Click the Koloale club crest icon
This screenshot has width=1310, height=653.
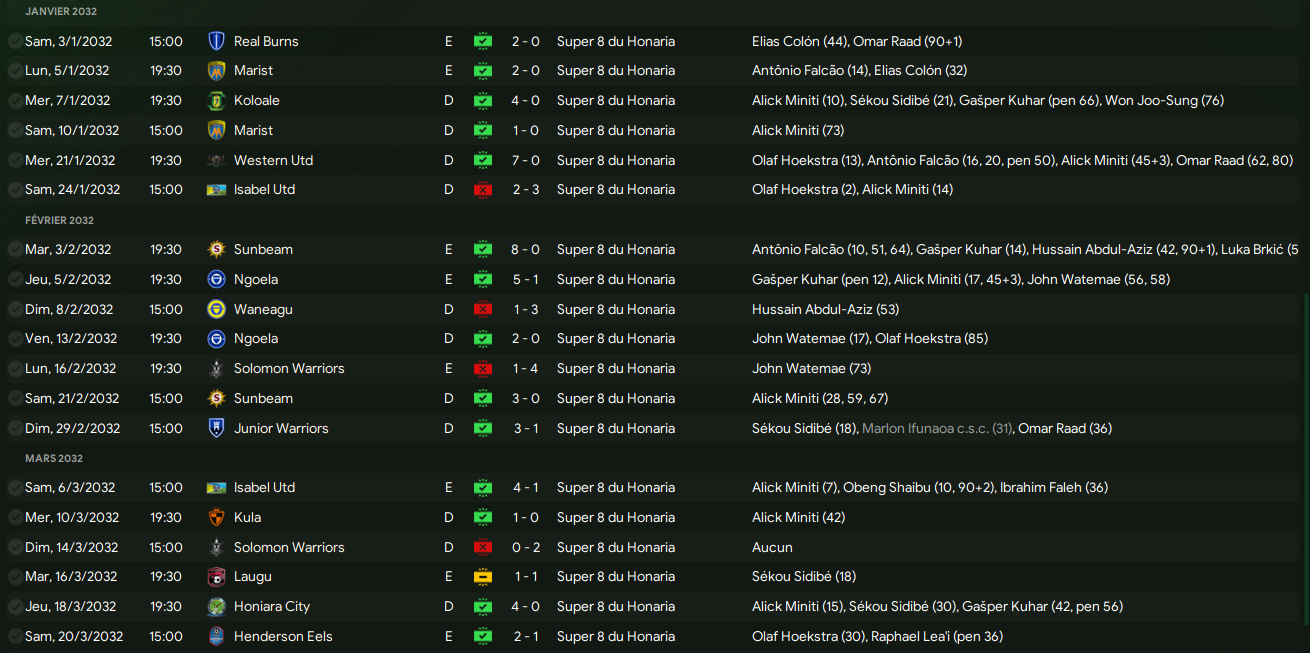(x=216, y=100)
